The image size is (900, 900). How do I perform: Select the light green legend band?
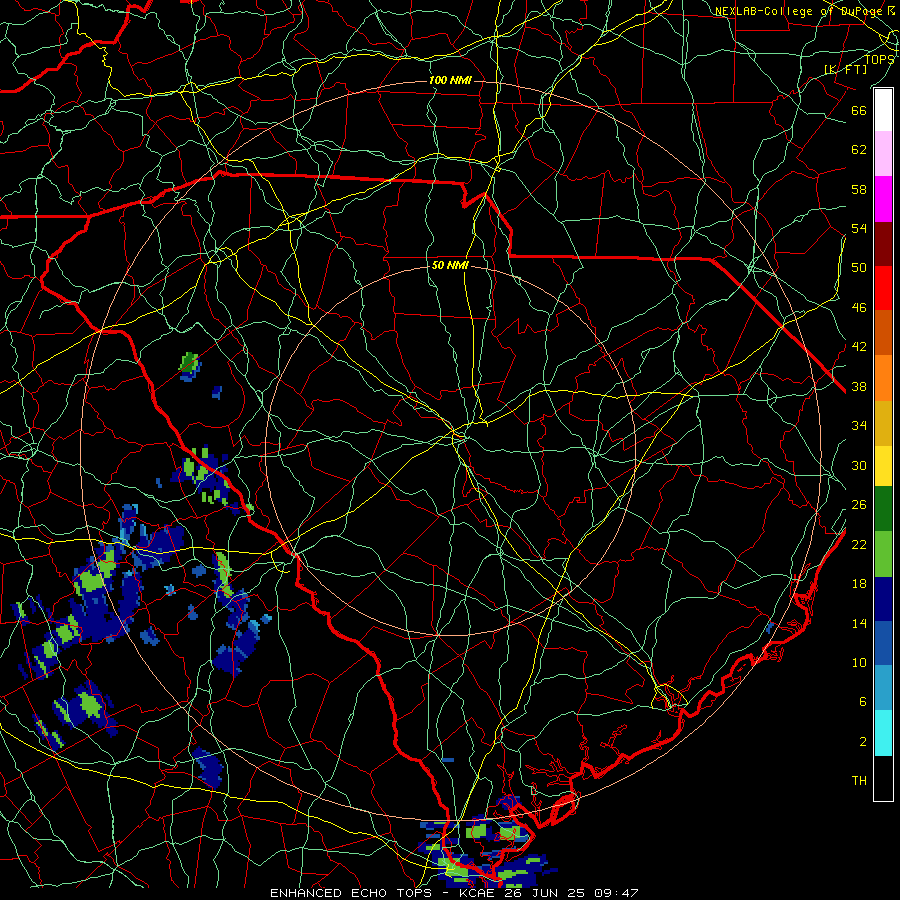[x=883, y=554]
